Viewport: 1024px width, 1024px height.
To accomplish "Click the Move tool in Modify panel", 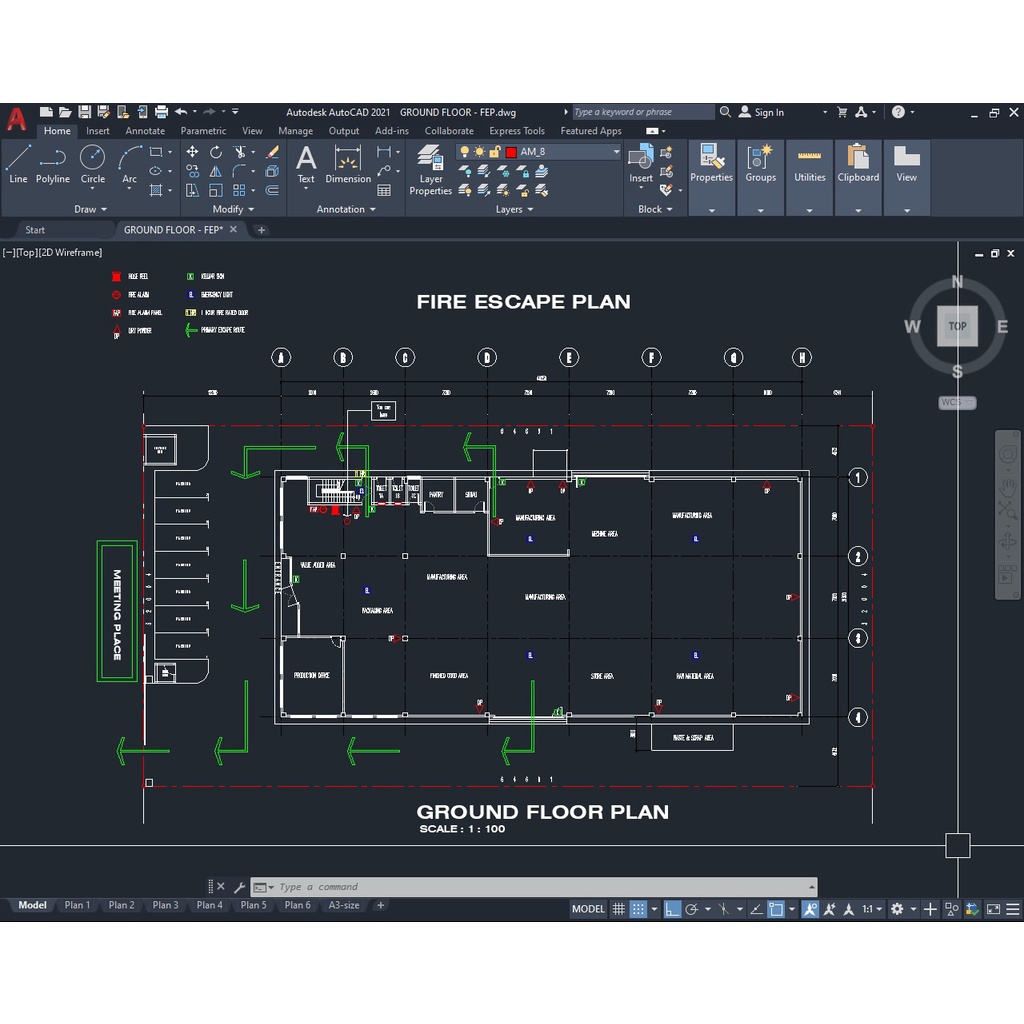I will click(x=191, y=152).
